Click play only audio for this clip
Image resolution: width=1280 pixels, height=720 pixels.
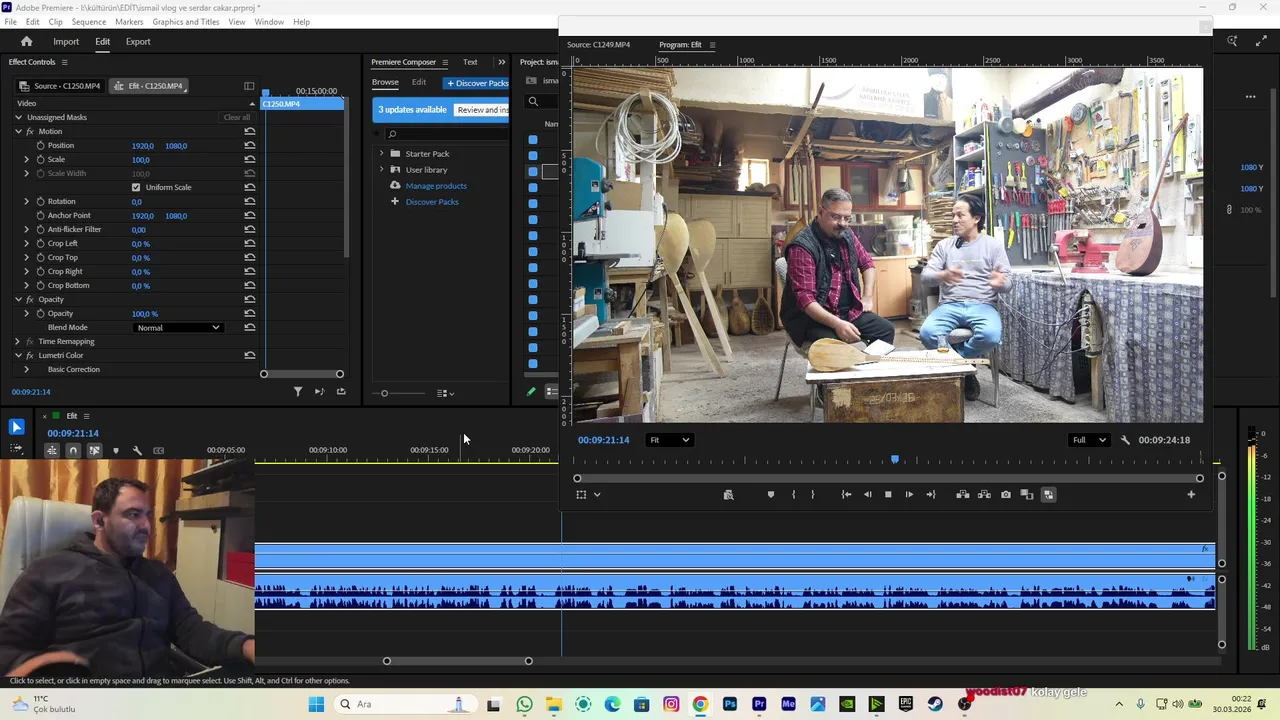click(x=319, y=392)
